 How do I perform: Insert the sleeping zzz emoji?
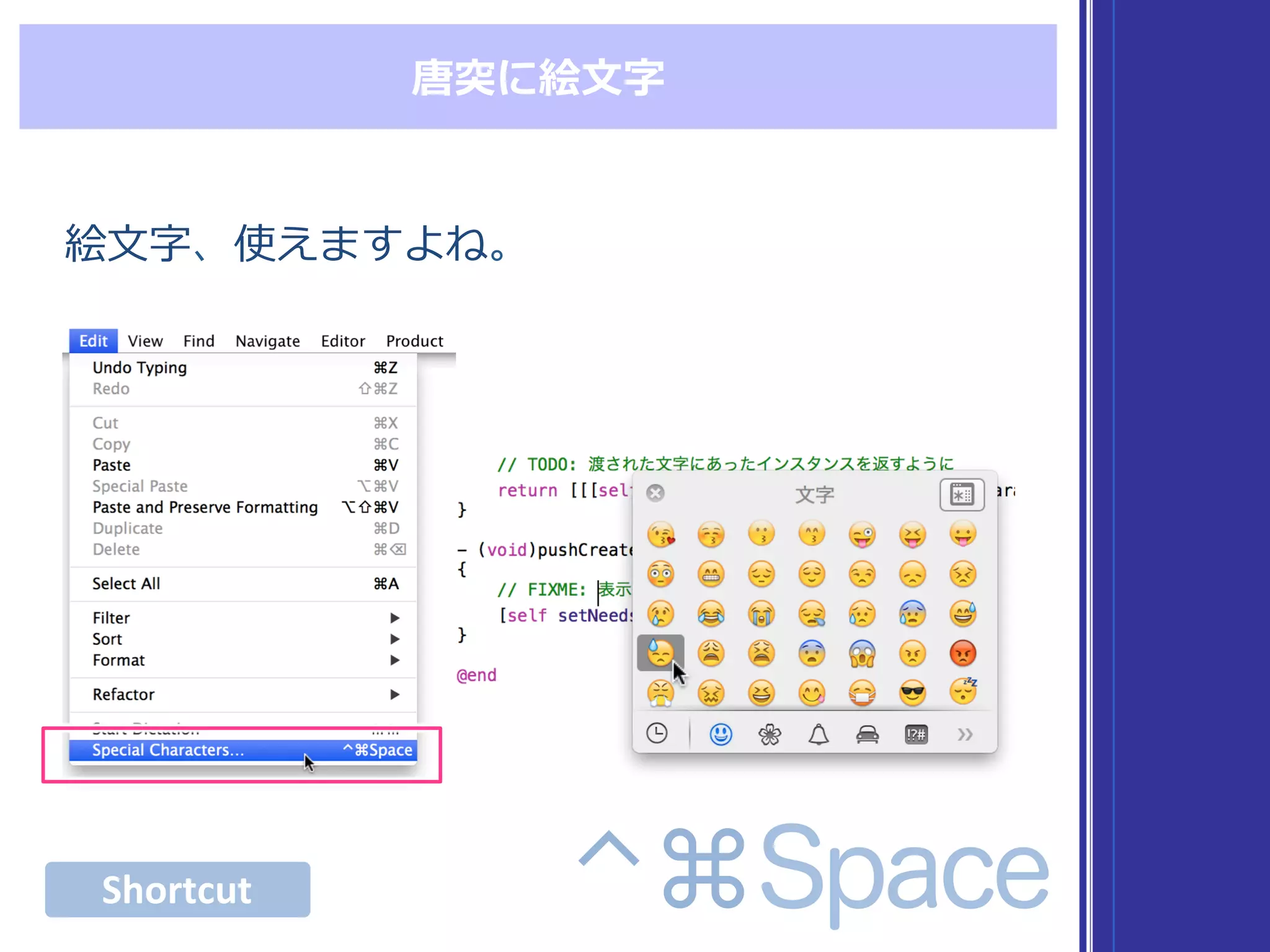click(x=962, y=692)
